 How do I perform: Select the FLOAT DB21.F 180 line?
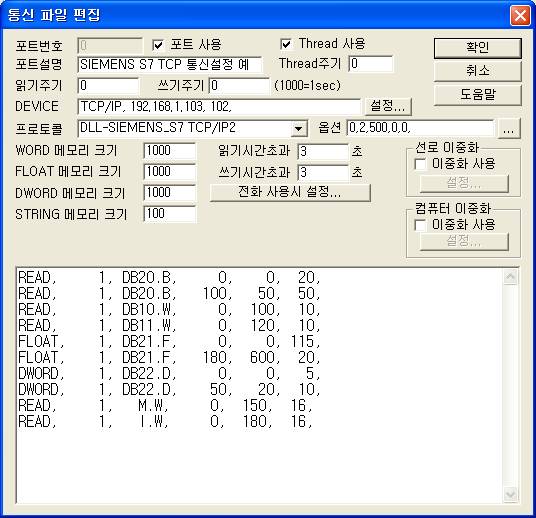(x=169, y=357)
